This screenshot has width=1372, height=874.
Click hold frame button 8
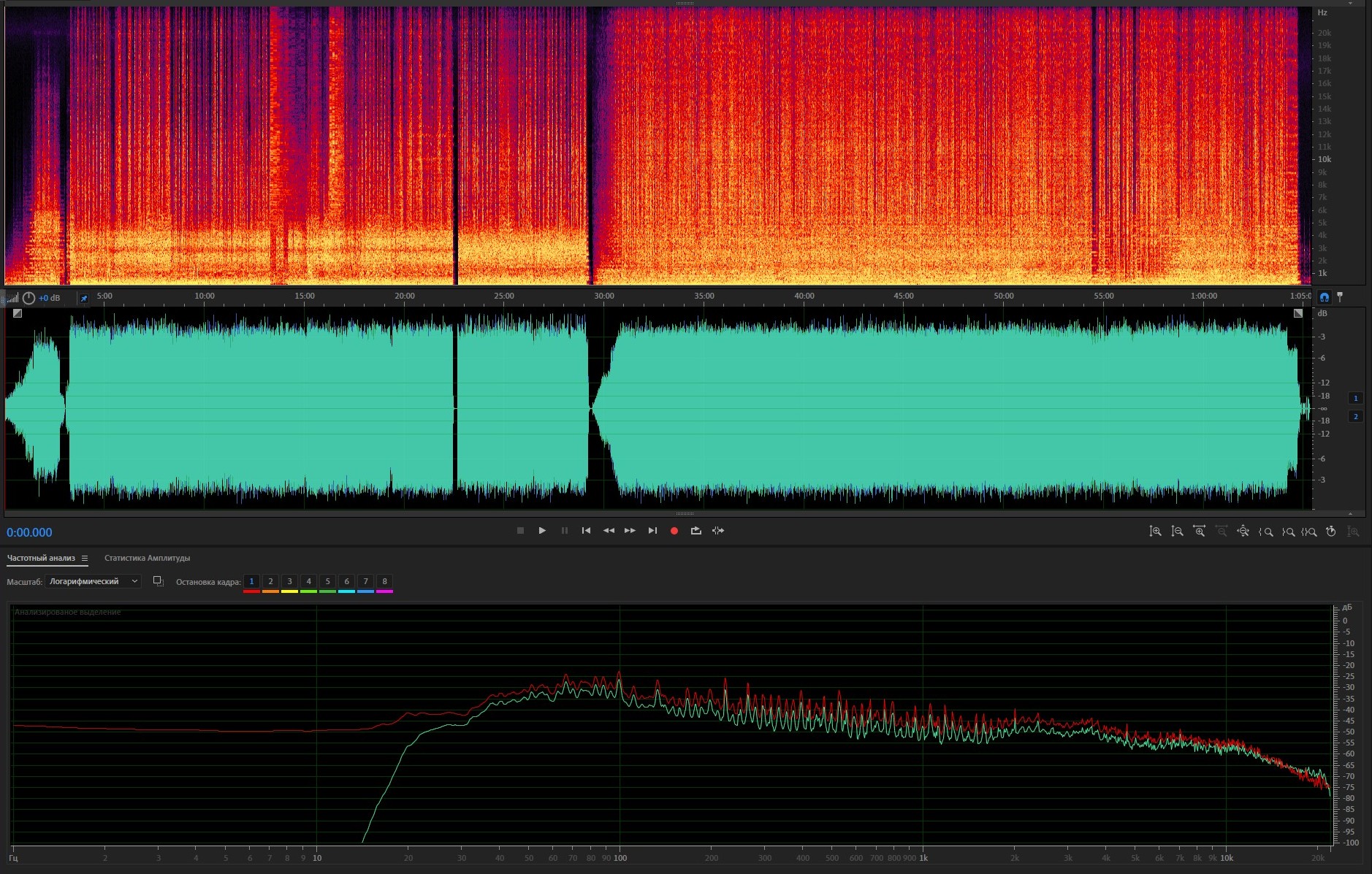click(x=384, y=582)
